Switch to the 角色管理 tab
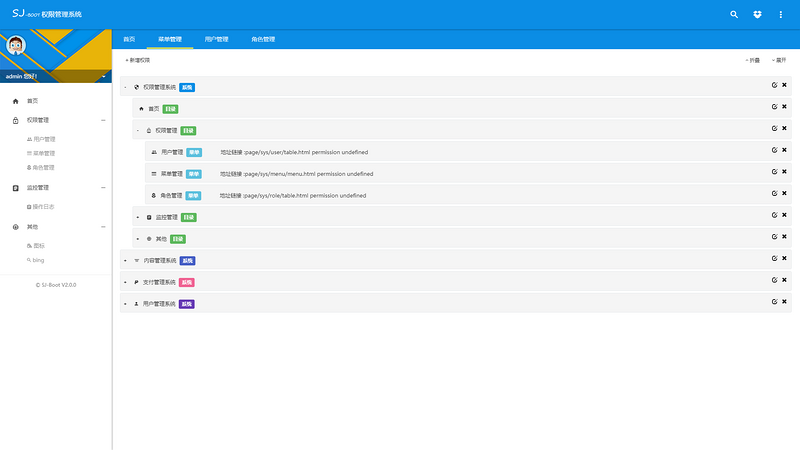 point(263,39)
